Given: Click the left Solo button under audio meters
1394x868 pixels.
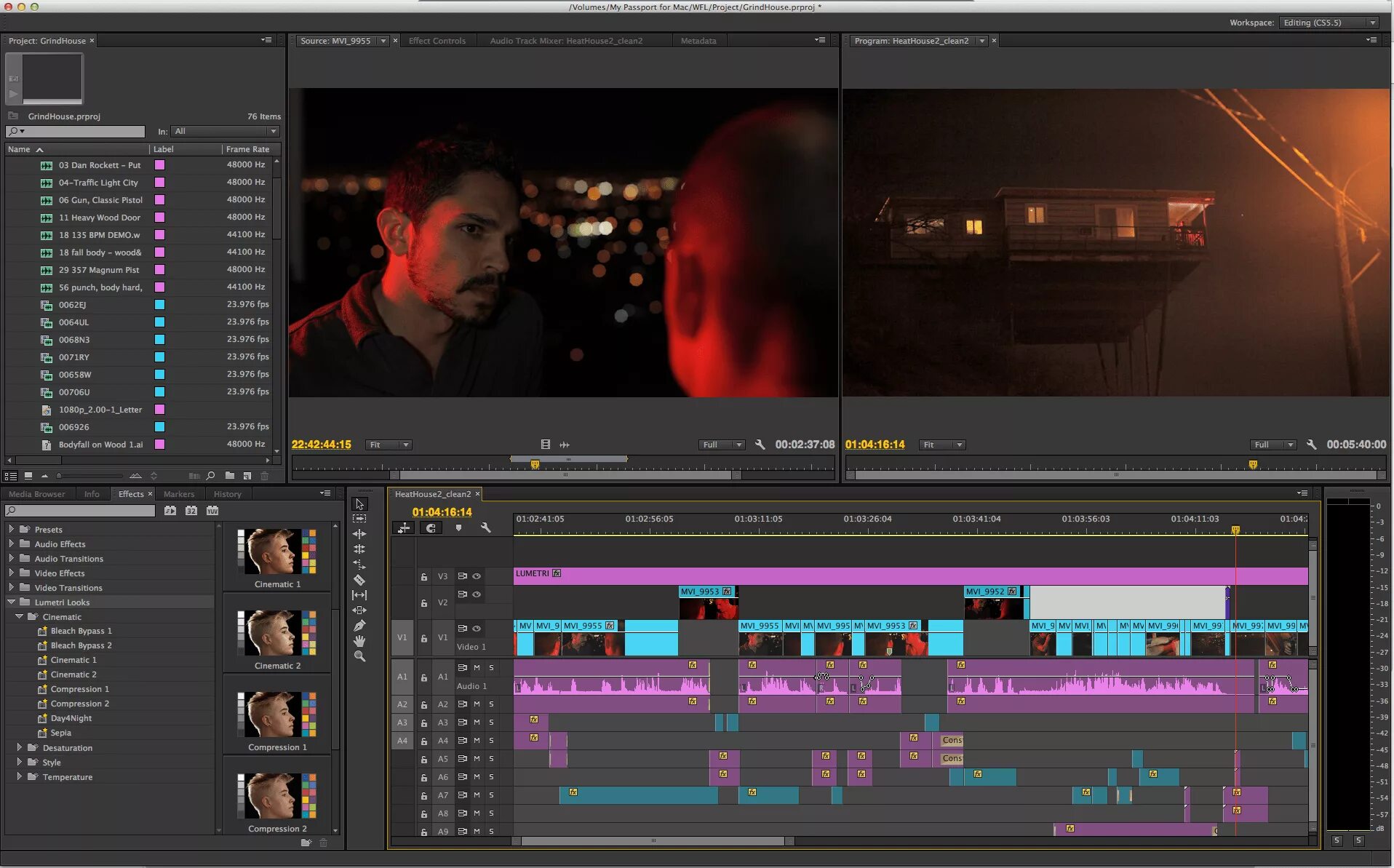Looking at the screenshot, I should click(x=1337, y=840).
